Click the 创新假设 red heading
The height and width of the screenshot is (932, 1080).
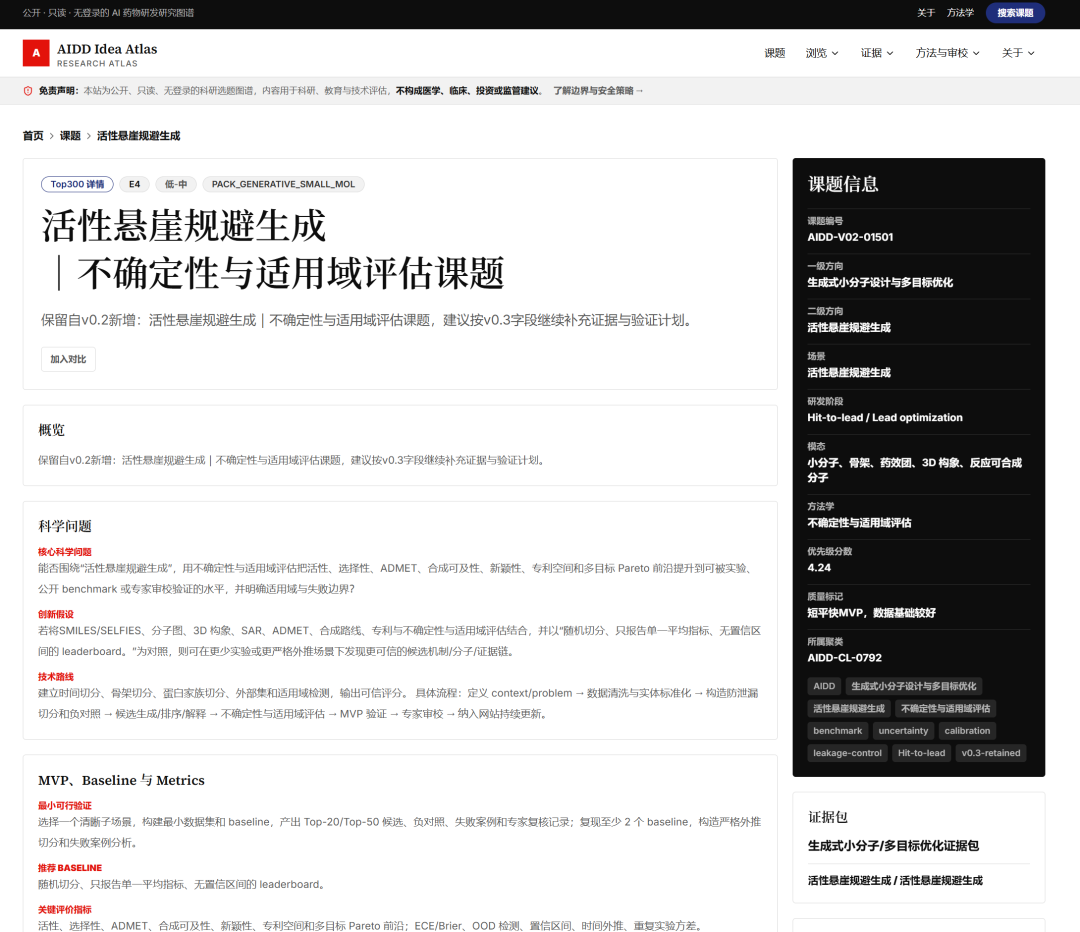coord(56,614)
